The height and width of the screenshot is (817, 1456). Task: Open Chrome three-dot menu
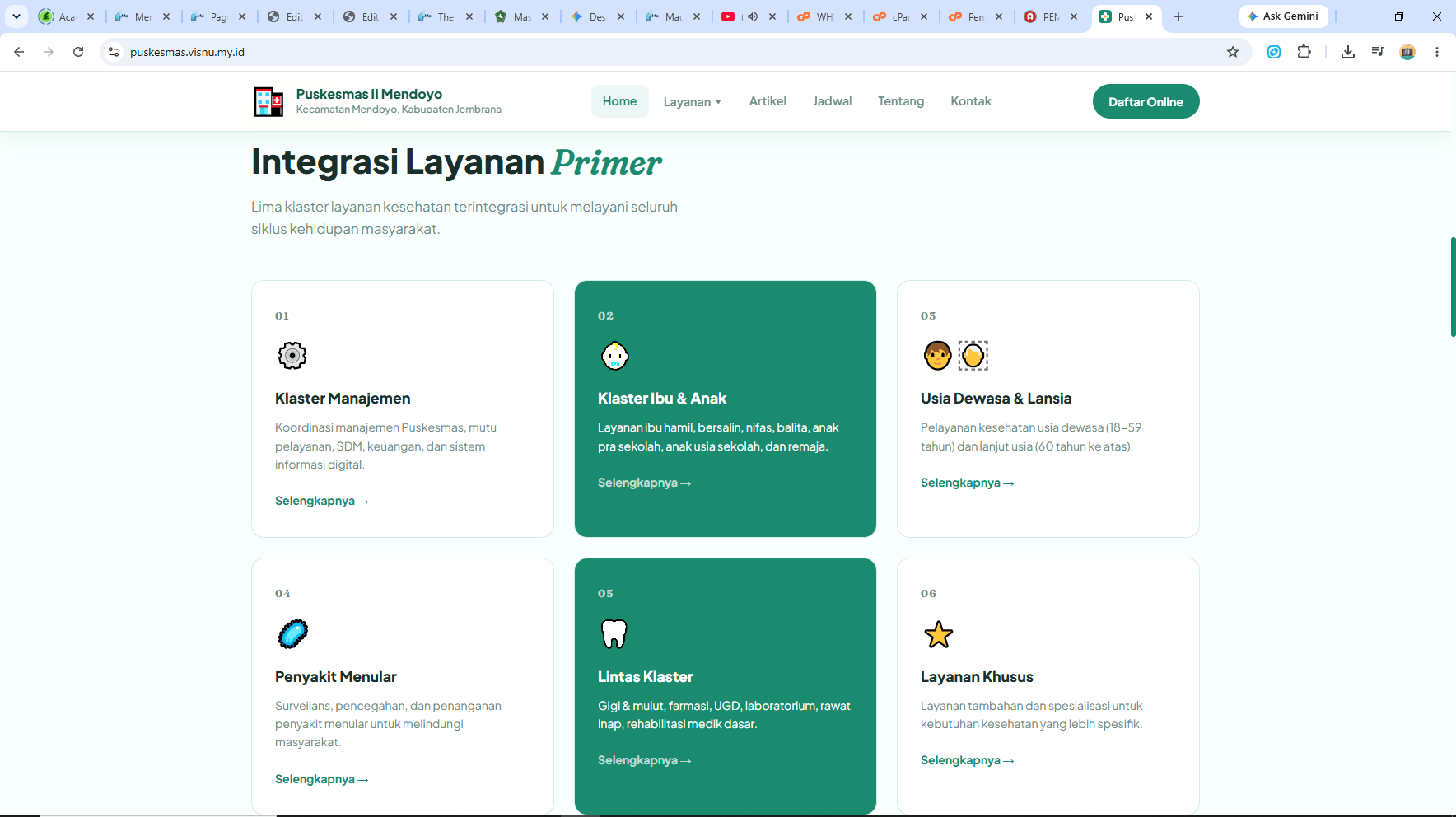[1436, 52]
